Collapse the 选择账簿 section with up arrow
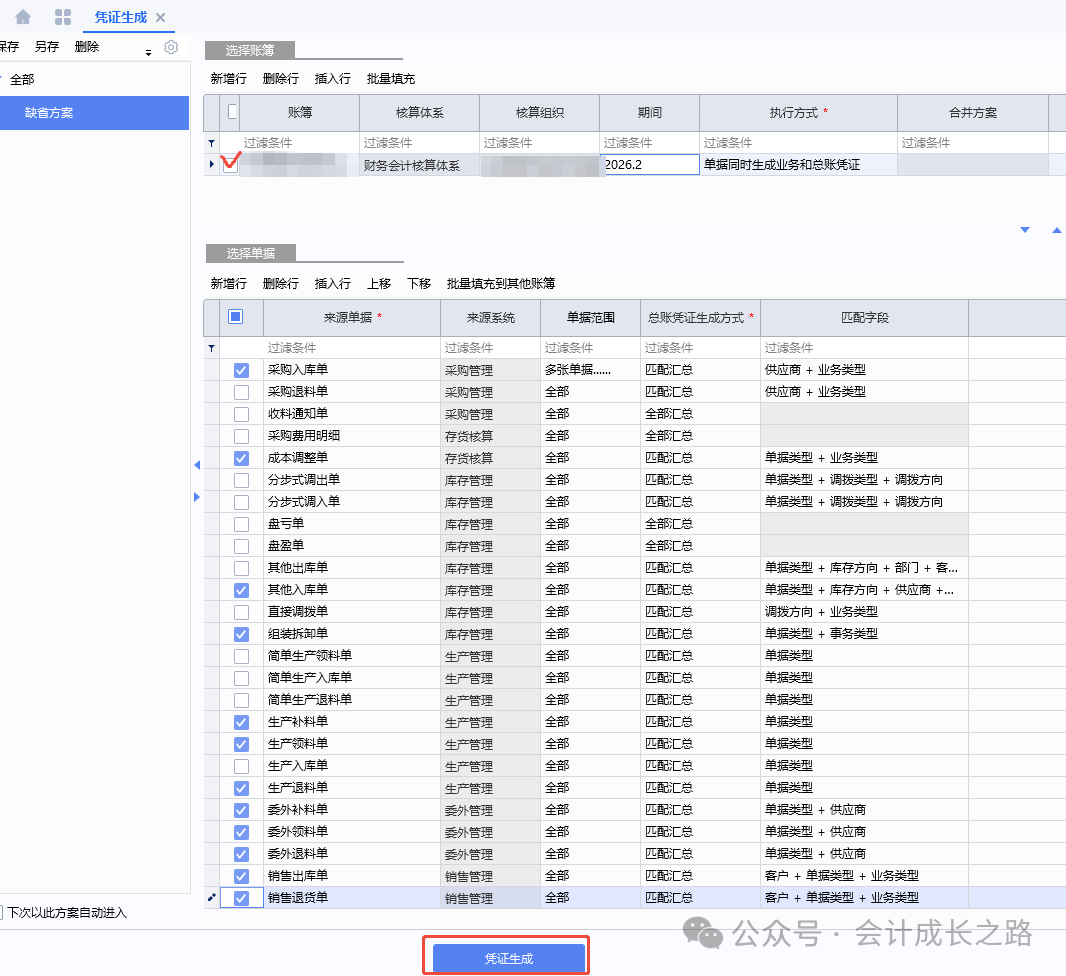This screenshot has width=1066, height=976. point(1057,230)
